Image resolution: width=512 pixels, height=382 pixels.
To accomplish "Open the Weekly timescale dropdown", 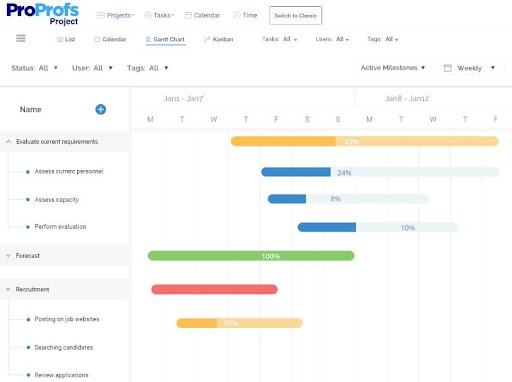I will 470,68.
